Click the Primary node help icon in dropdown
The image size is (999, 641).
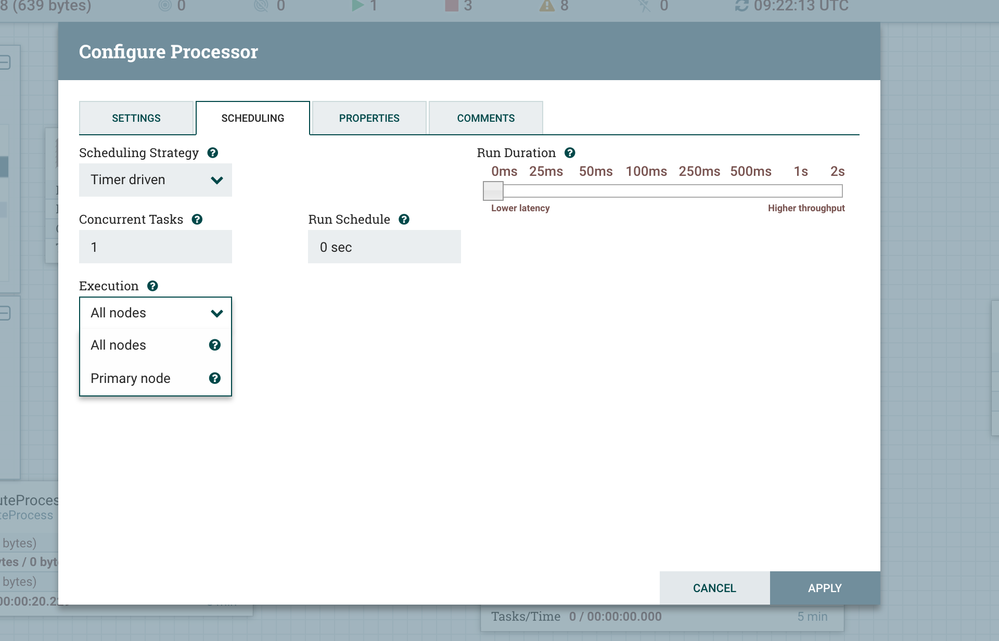[214, 378]
